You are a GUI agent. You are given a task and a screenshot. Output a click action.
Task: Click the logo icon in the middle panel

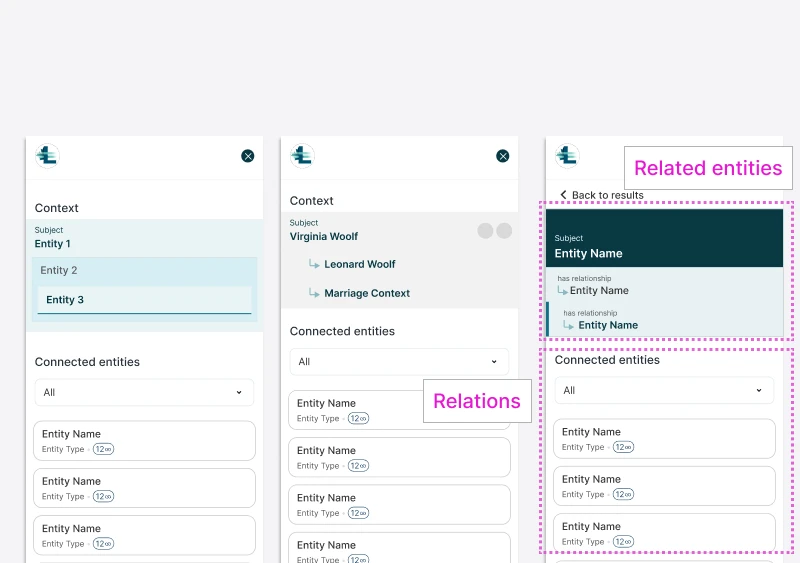(x=303, y=156)
